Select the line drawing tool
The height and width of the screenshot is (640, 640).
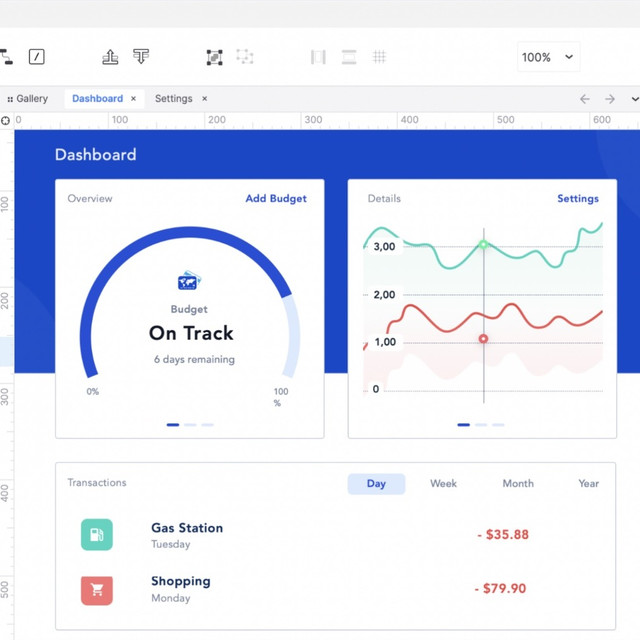pos(36,57)
